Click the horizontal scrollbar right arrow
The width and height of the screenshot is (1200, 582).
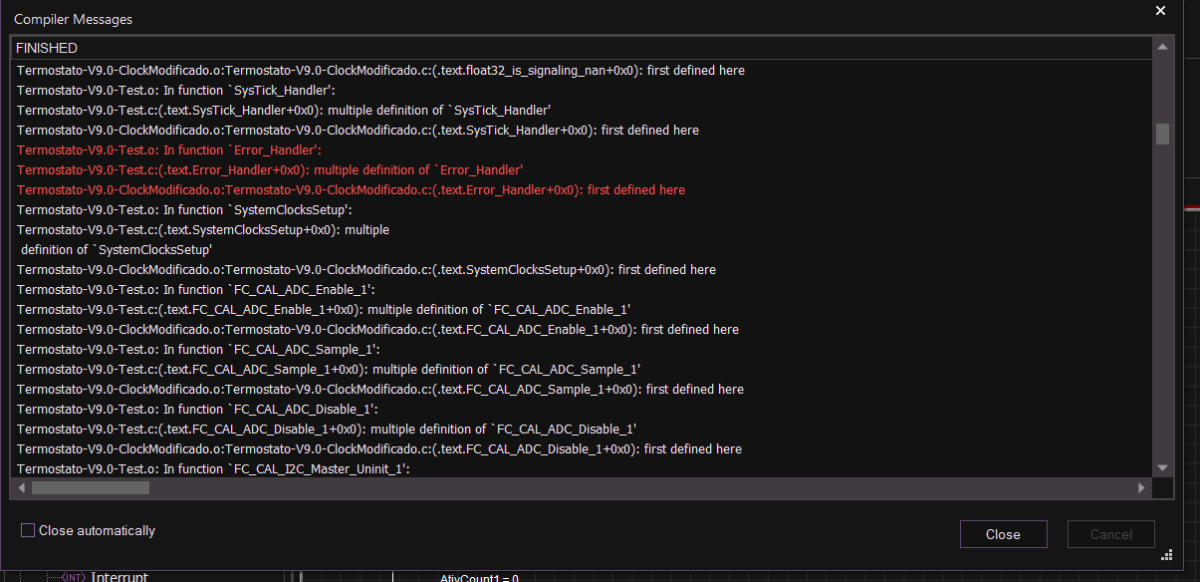(x=1141, y=488)
